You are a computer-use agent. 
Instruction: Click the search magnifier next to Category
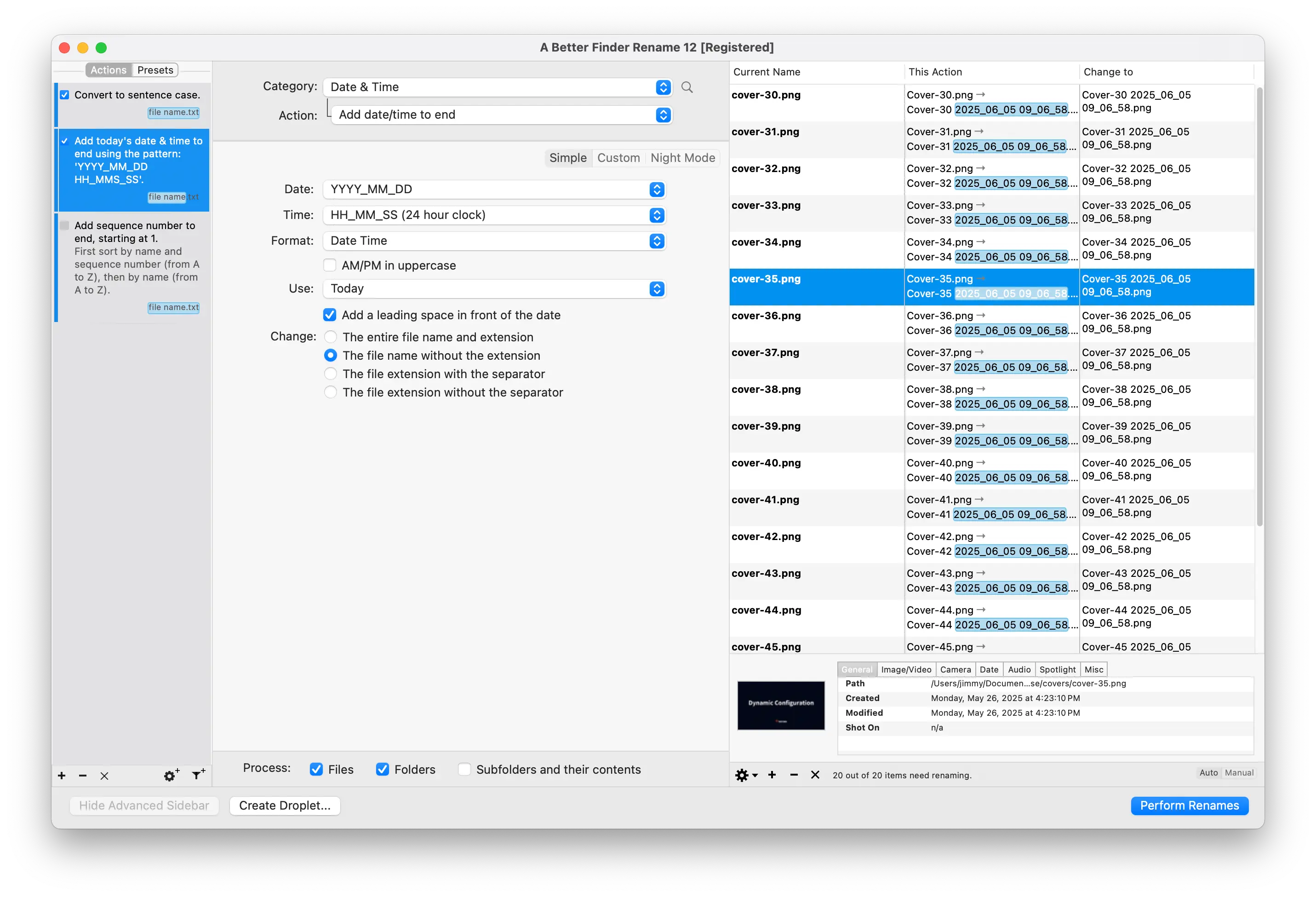[687, 87]
